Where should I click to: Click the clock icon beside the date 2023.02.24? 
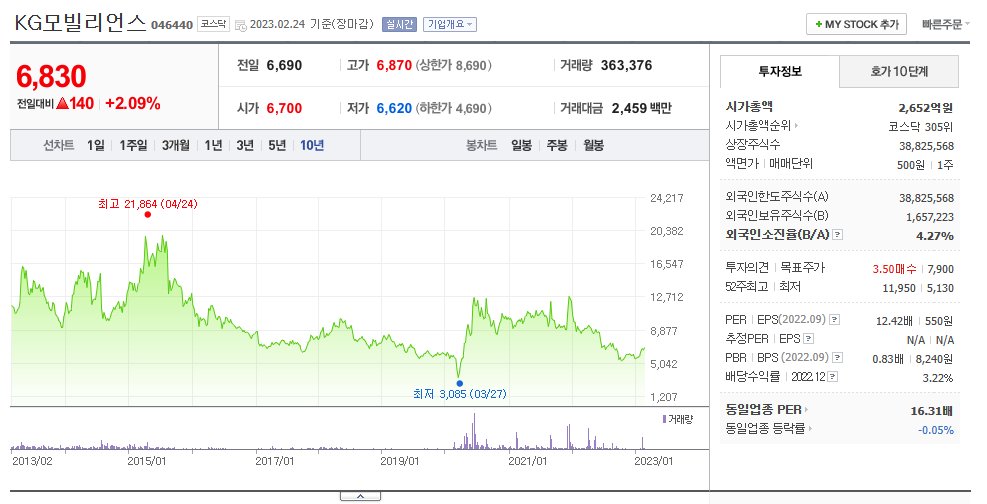240,25
